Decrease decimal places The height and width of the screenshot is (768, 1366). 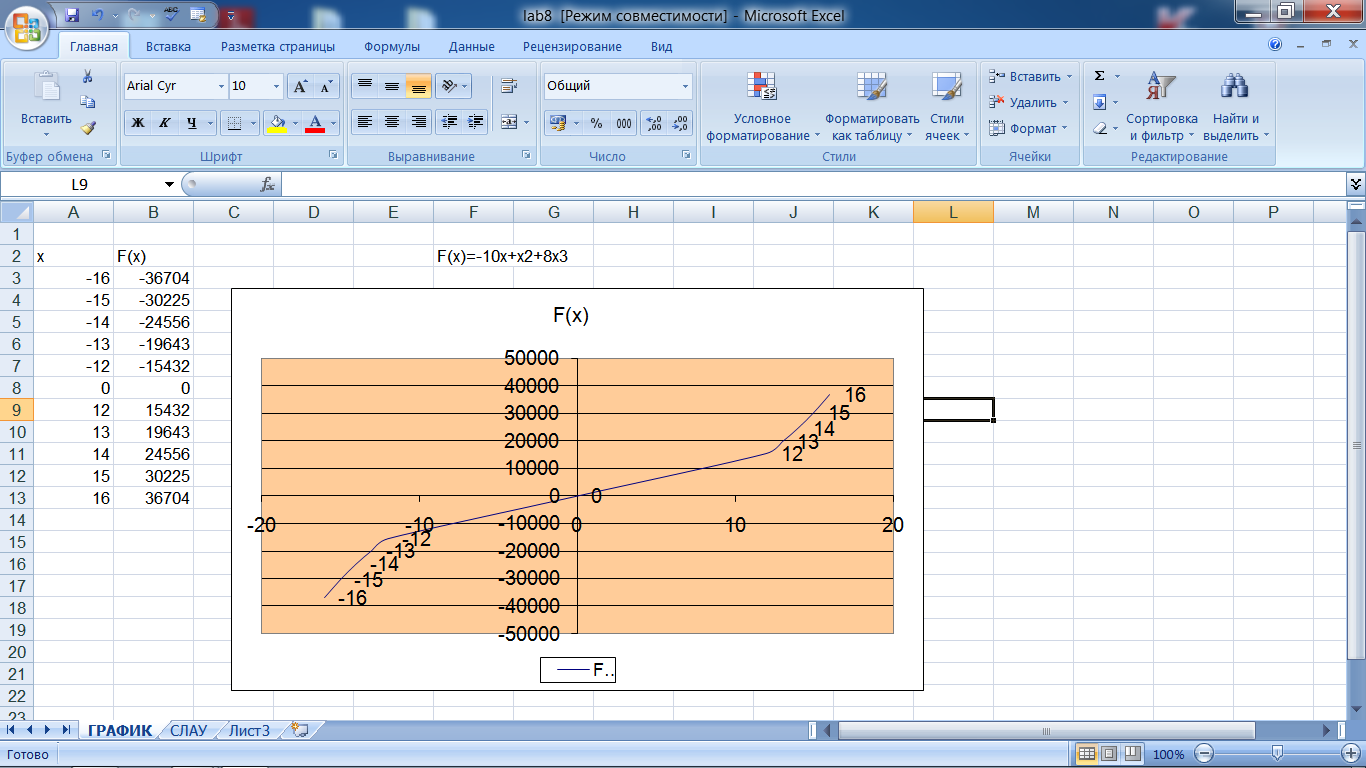pyautogui.click(x=681, y=123)
